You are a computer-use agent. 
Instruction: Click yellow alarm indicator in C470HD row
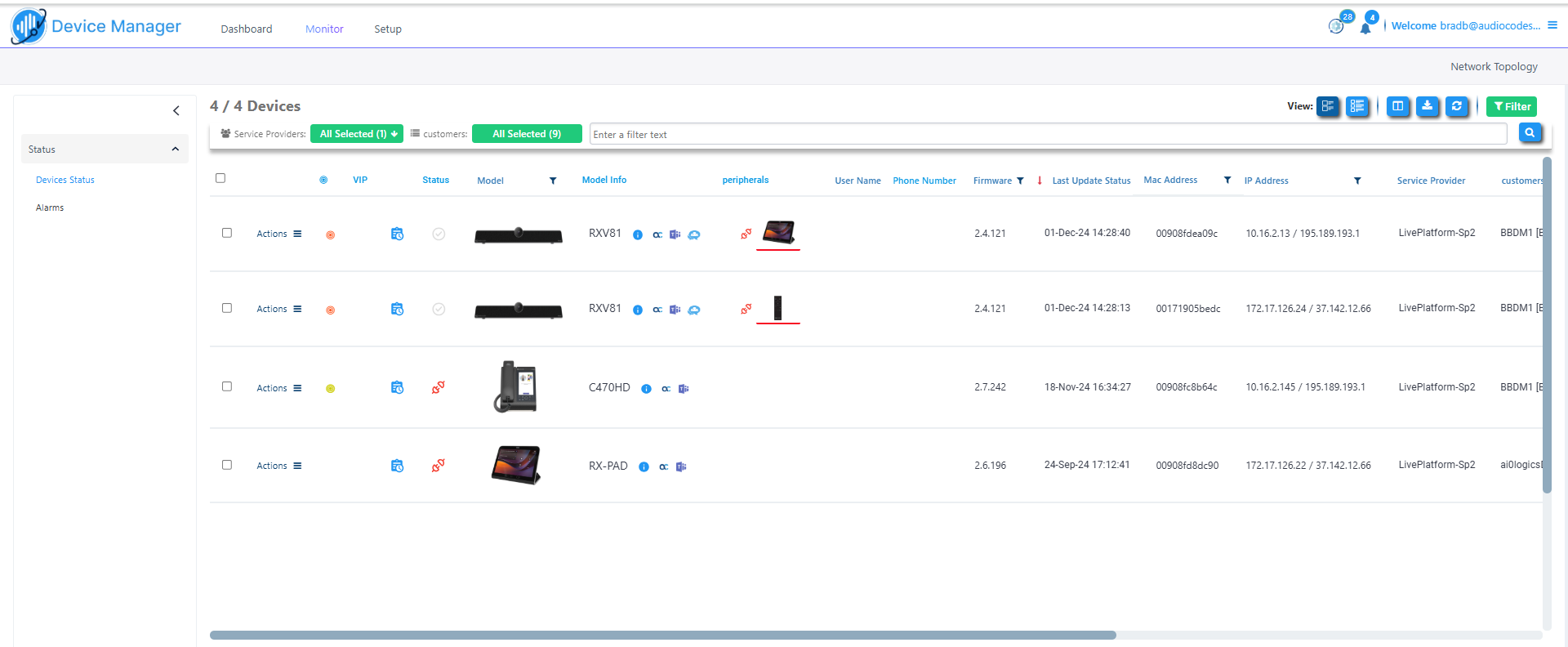point(331,389)
